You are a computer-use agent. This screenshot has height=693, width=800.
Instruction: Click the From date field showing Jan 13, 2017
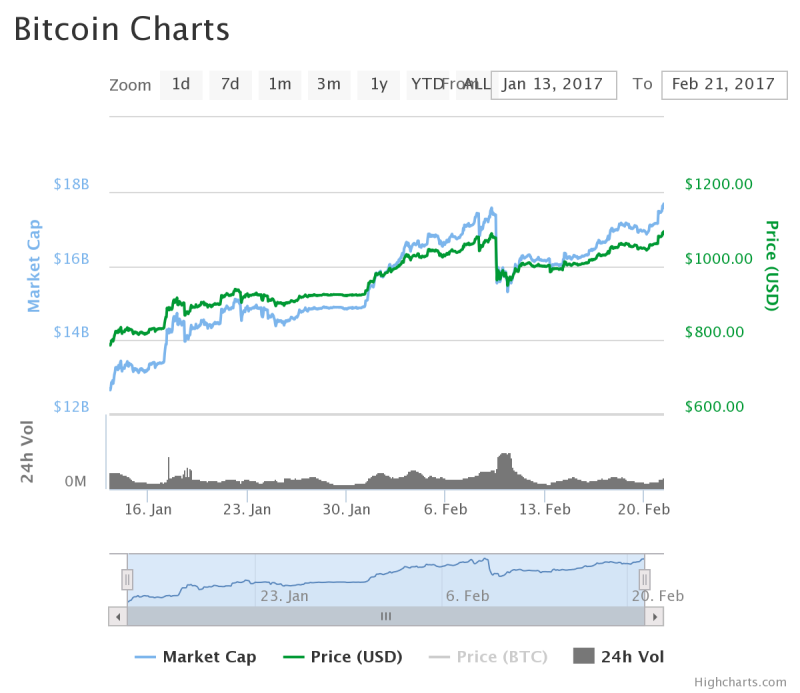553,85
